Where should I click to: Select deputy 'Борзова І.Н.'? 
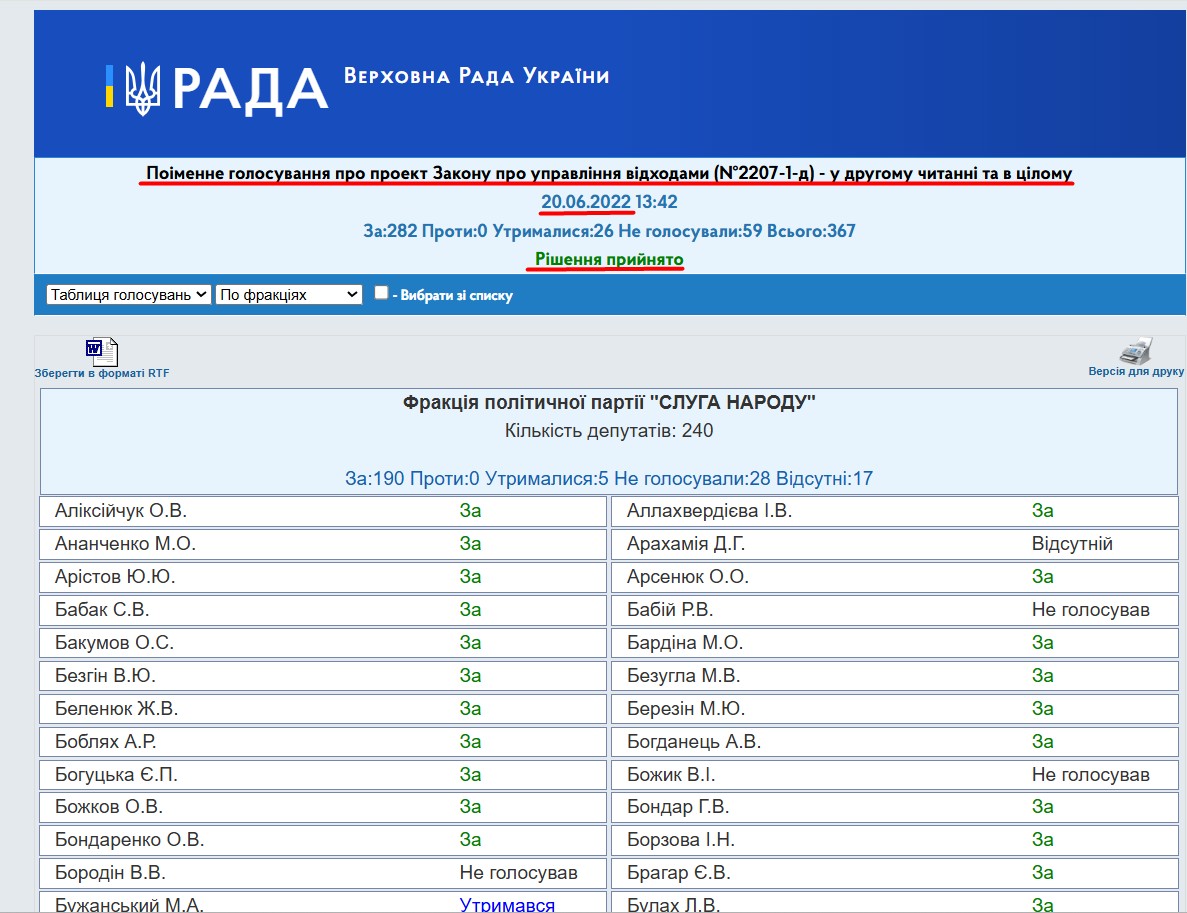click(x=681, y=840)
